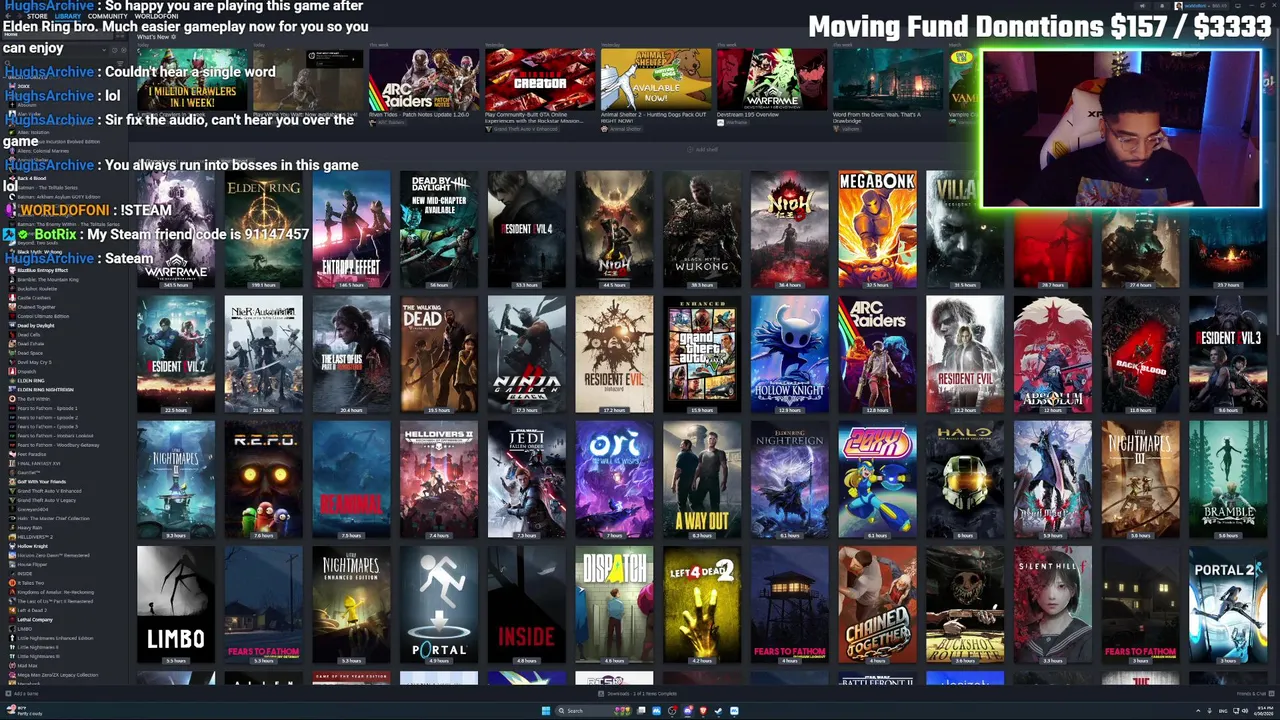Open the Animal Shelter Available Now tile
The image size is (1280, 720).
(x=656, y=80)
